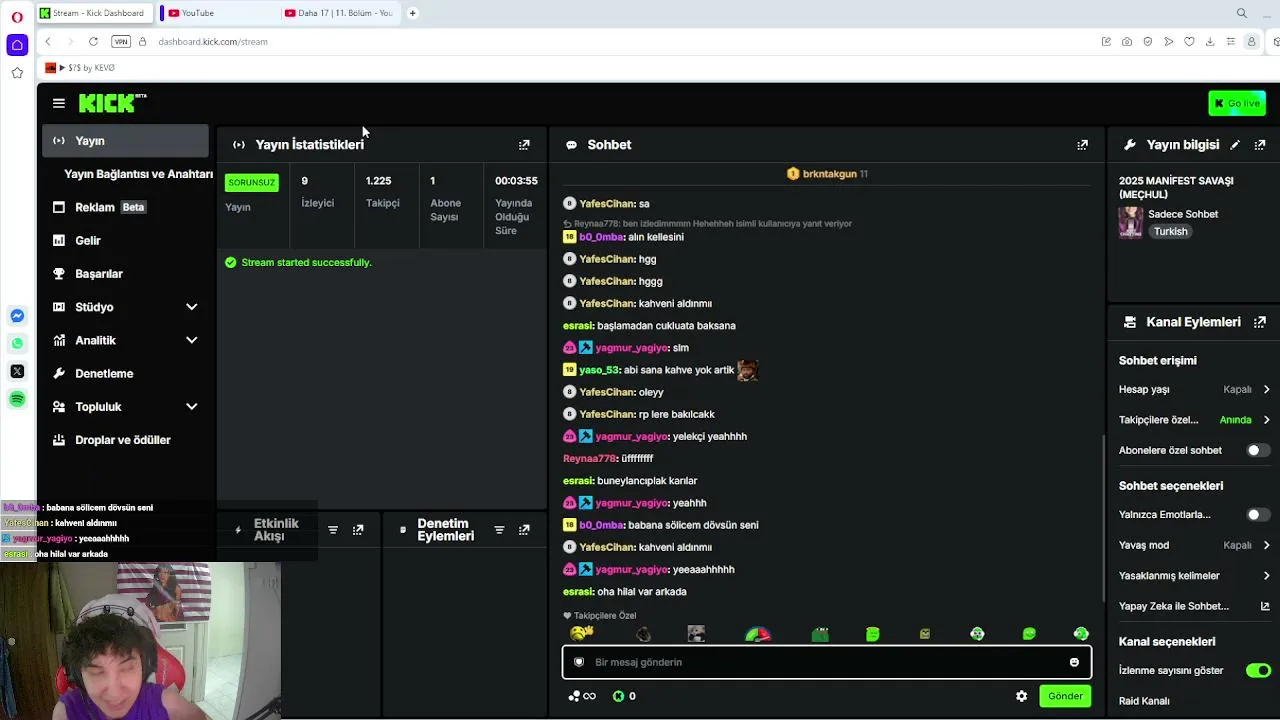Open Messenger in the Opera sidebar
This screenshot has height=720, width=1280.
click(x=17, y=316)
